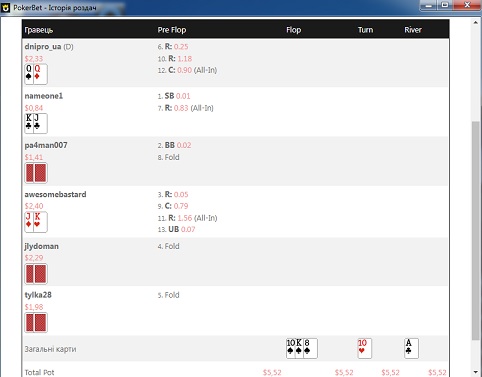The width and height of the screenshot is (482, 377).
Task: Click the king of spades flop card
Action: coord(299,348)
